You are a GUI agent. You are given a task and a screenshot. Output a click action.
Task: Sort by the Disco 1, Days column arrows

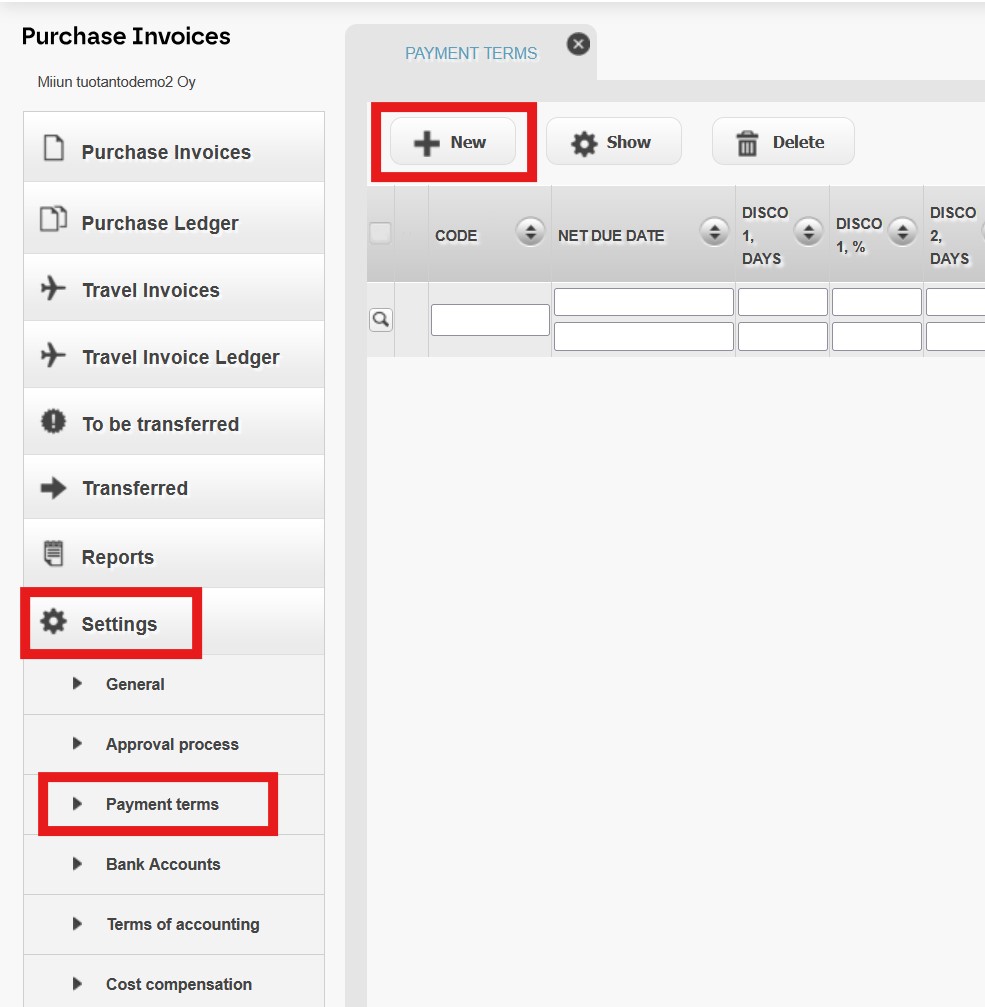click(808, 232)
